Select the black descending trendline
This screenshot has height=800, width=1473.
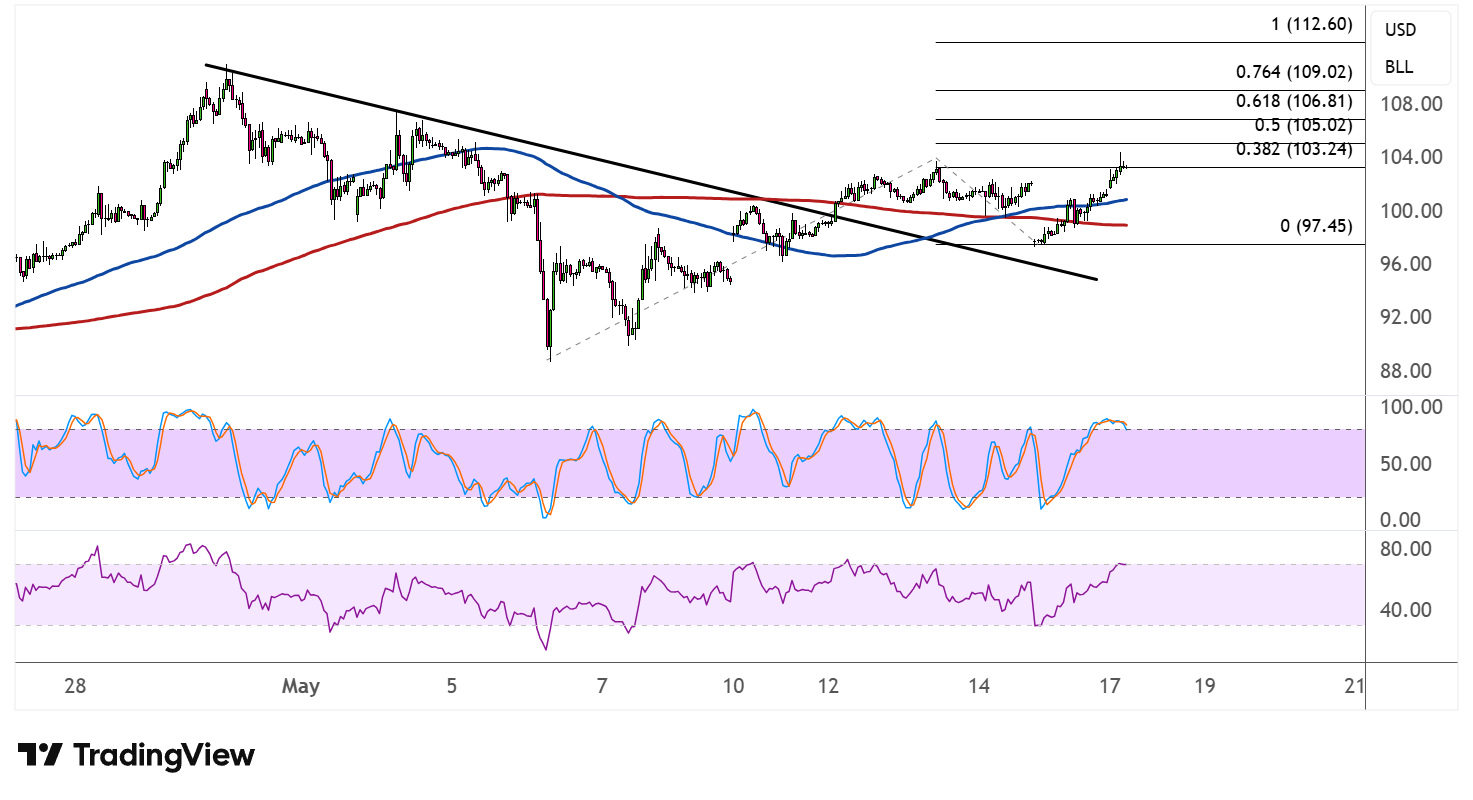pyautogui.click(x=650, y=172)
